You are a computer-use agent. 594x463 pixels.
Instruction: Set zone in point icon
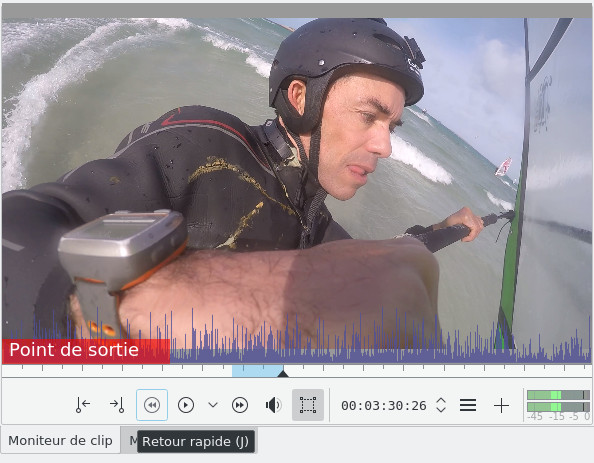pyautogui.click(x=83, y=405)
